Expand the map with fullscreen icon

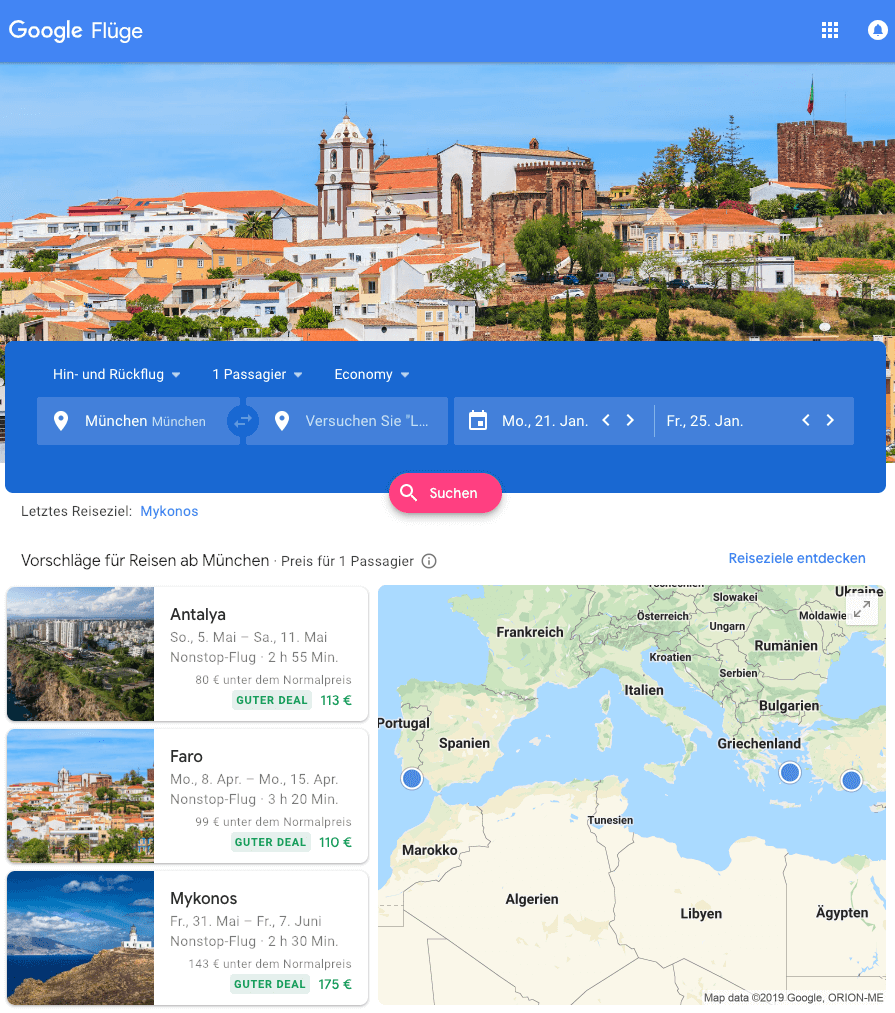point(862,609)
